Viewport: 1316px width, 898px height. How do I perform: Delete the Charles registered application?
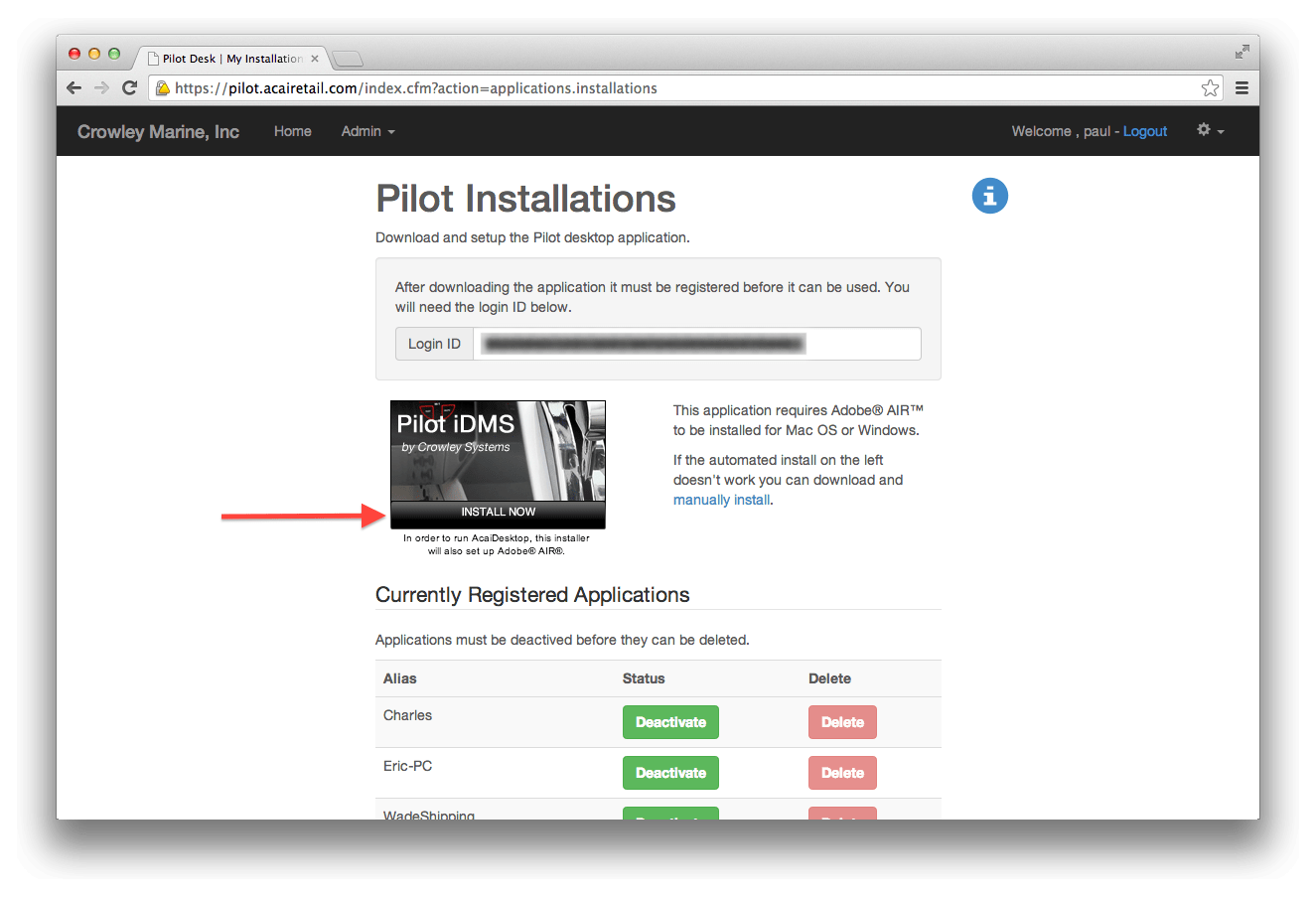point(842,722)
